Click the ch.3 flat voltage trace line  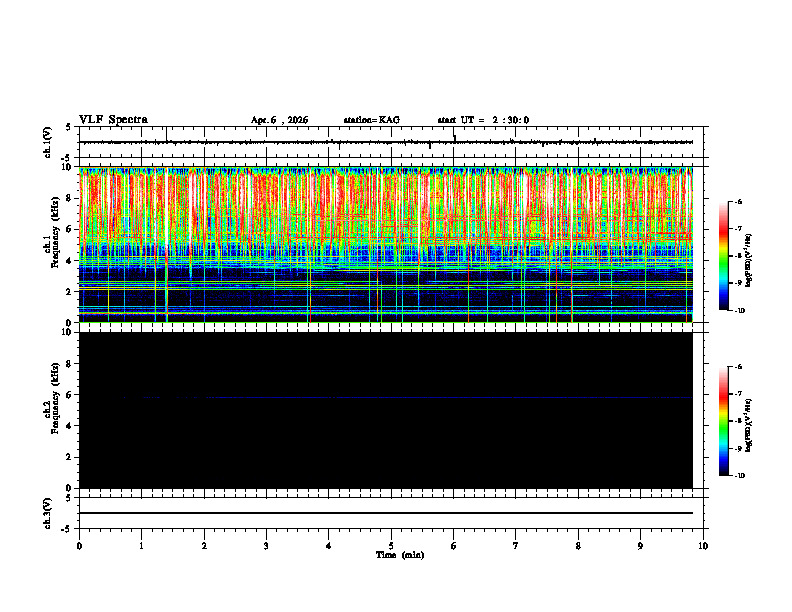(x=386, y=513)
